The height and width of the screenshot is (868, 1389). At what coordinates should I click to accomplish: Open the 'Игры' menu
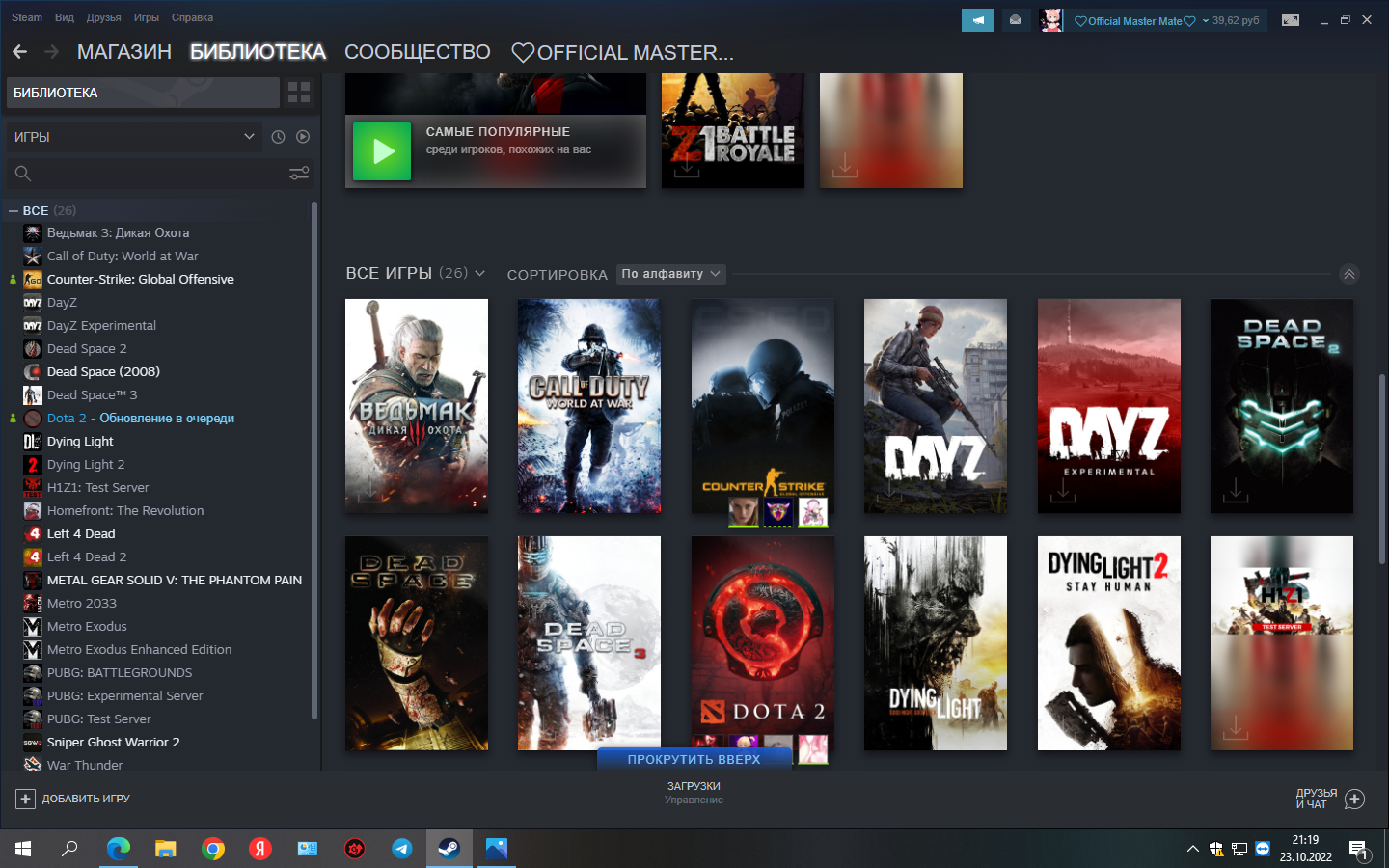(x=147, y=17)
